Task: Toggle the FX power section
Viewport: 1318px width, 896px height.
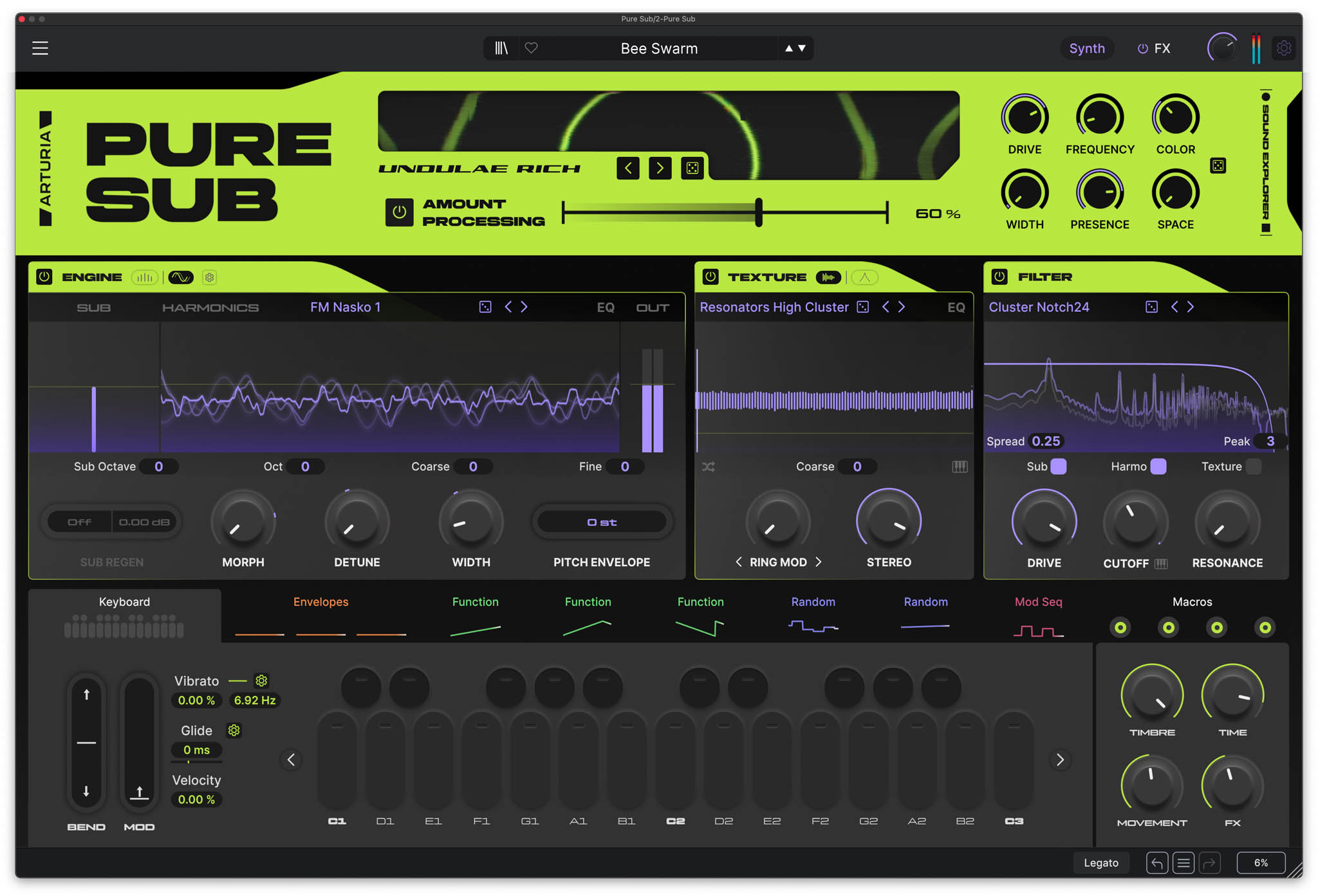Action: click(1142, 48)
